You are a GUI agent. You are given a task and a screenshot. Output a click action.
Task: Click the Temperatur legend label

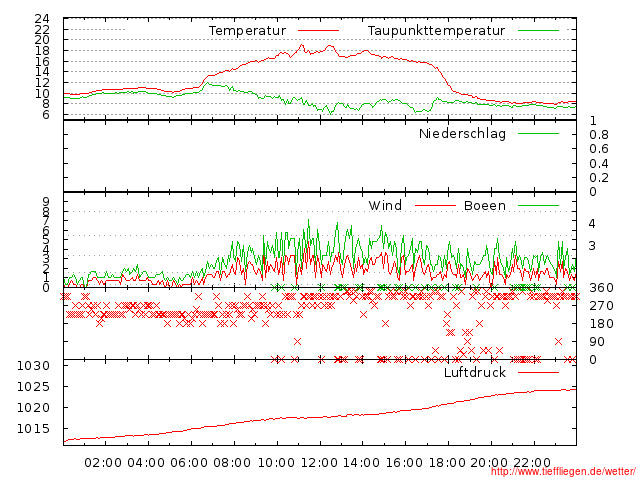247,31
